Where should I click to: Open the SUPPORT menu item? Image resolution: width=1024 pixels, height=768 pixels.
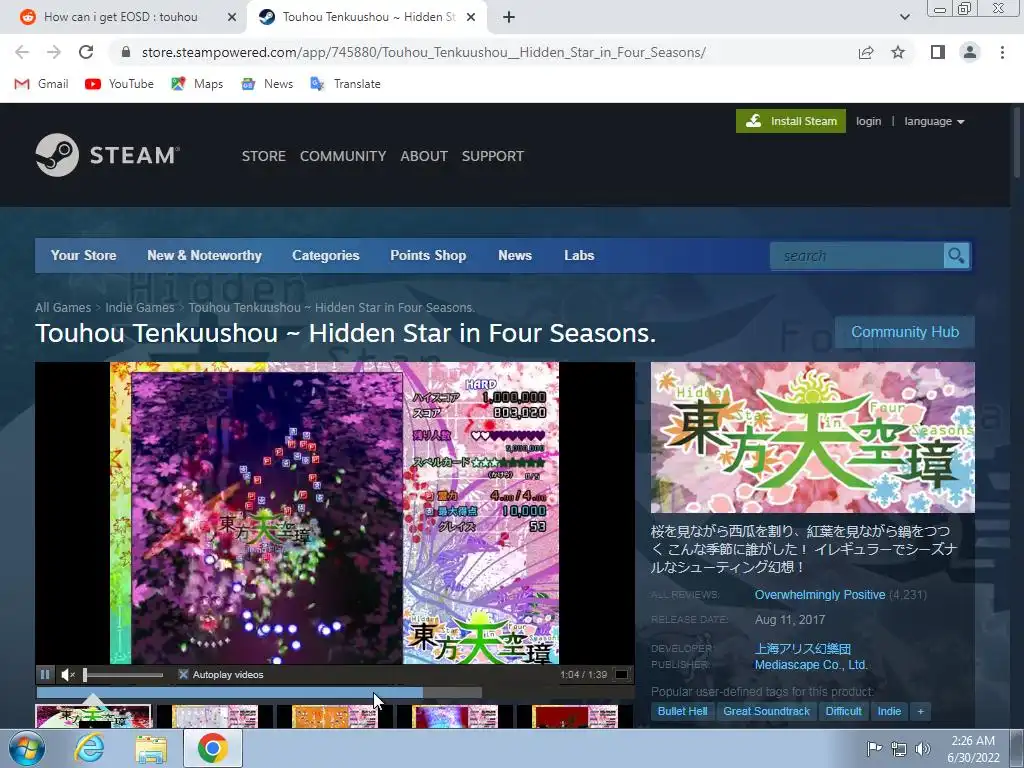492,156
